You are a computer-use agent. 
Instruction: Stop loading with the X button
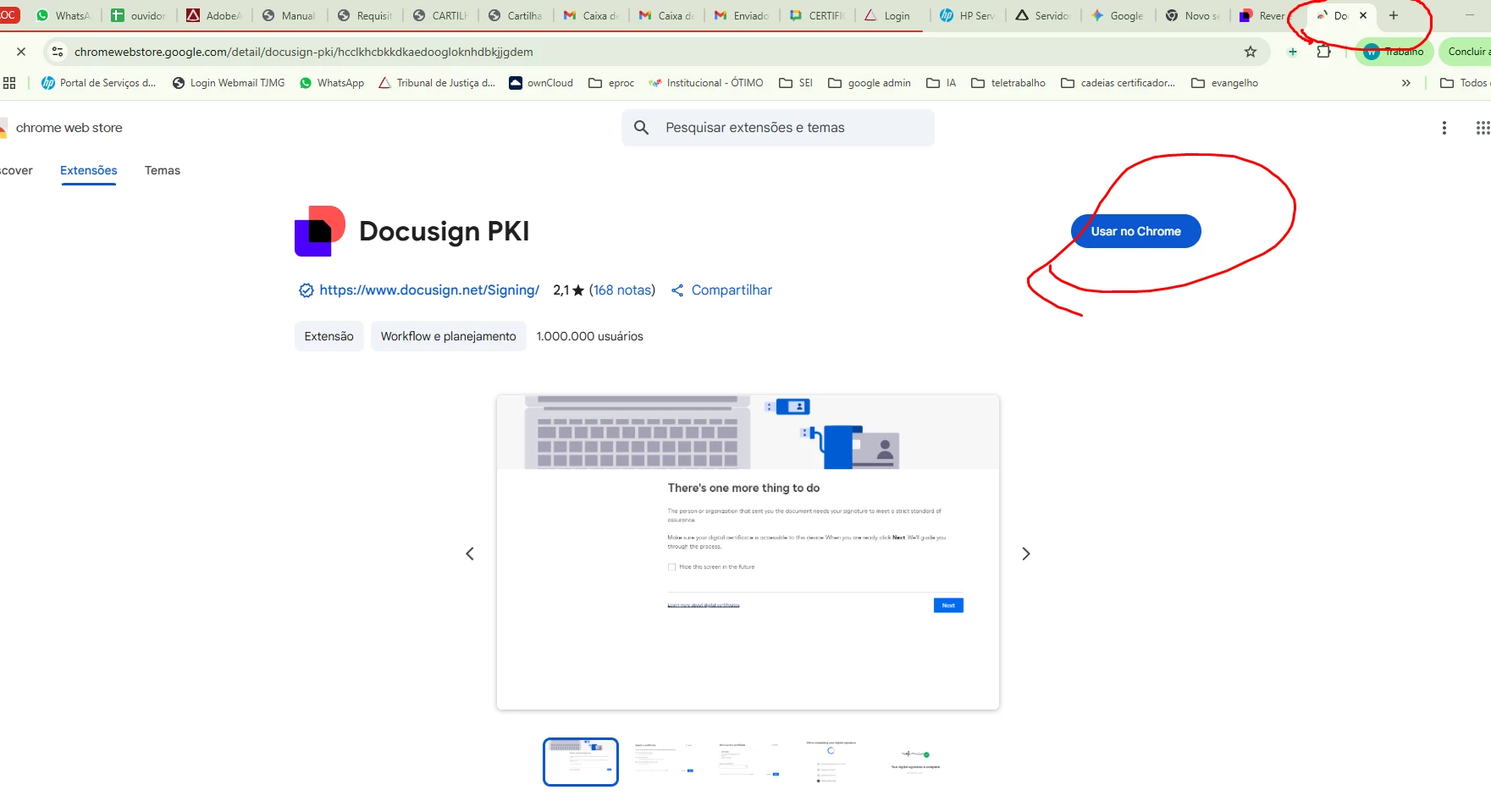coord(21,52)
